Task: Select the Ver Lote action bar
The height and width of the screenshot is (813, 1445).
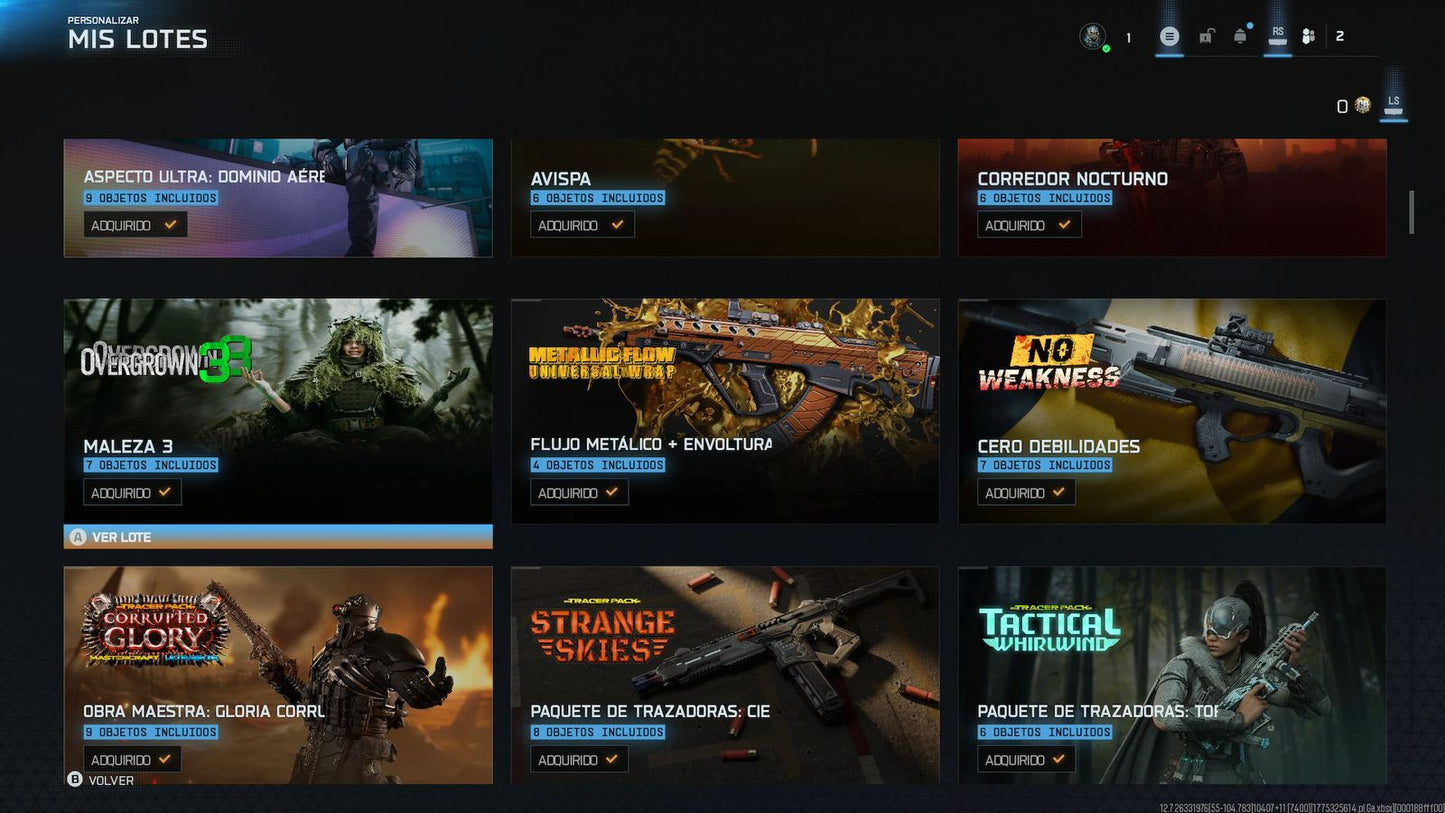Action: 278,537
